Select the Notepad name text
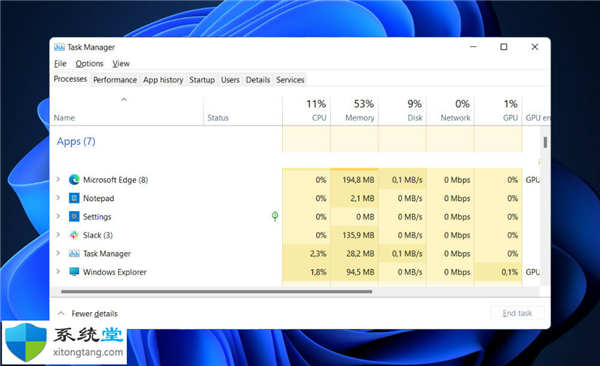The width and height of the screenshot is (600, 366). (x=98, y=198)
